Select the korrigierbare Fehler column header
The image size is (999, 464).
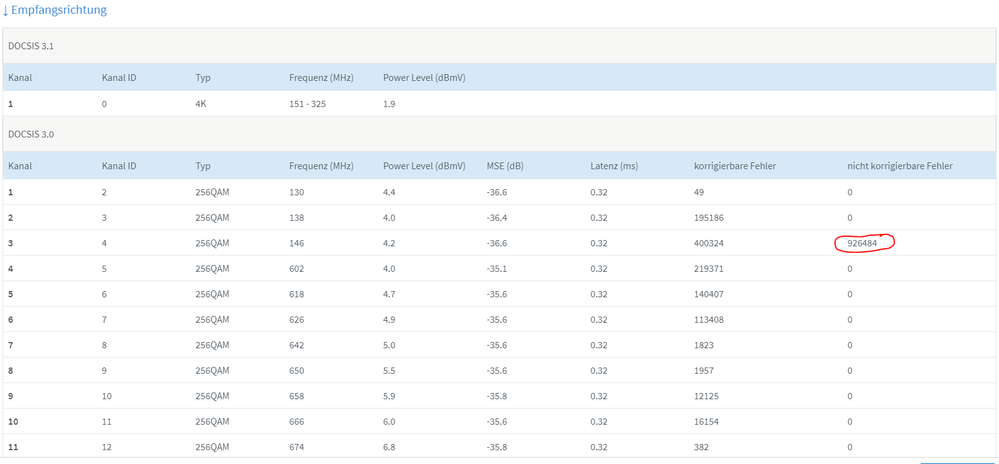coord(733,166)
